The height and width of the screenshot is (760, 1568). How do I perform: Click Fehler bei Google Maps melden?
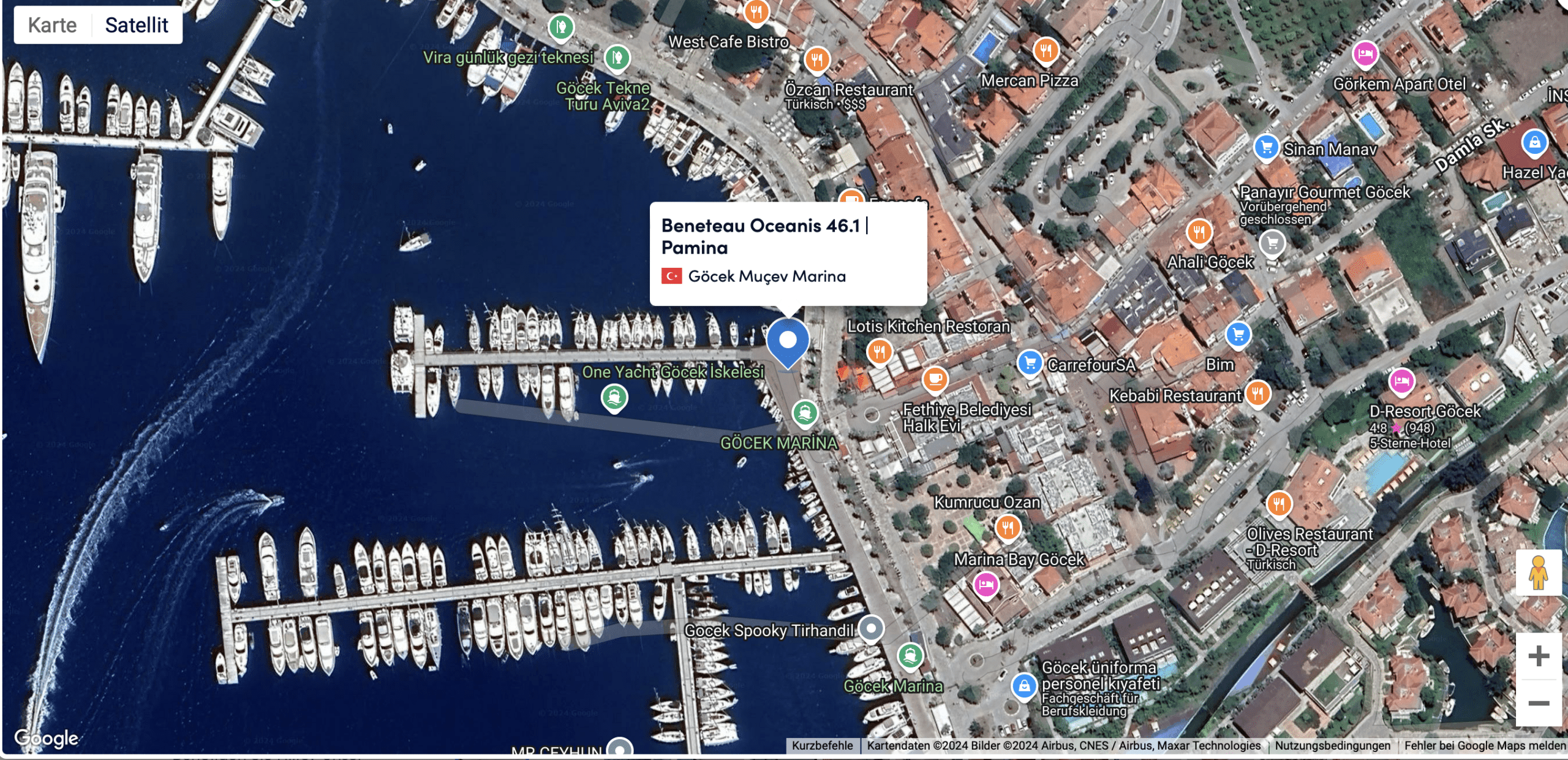point(1485,746)
